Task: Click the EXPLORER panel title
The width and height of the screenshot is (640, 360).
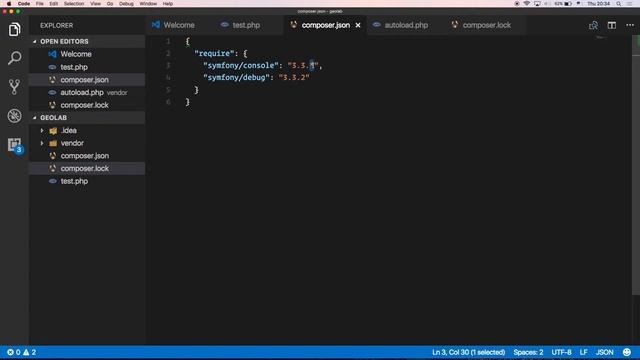Action: click(x=57, y=25)
